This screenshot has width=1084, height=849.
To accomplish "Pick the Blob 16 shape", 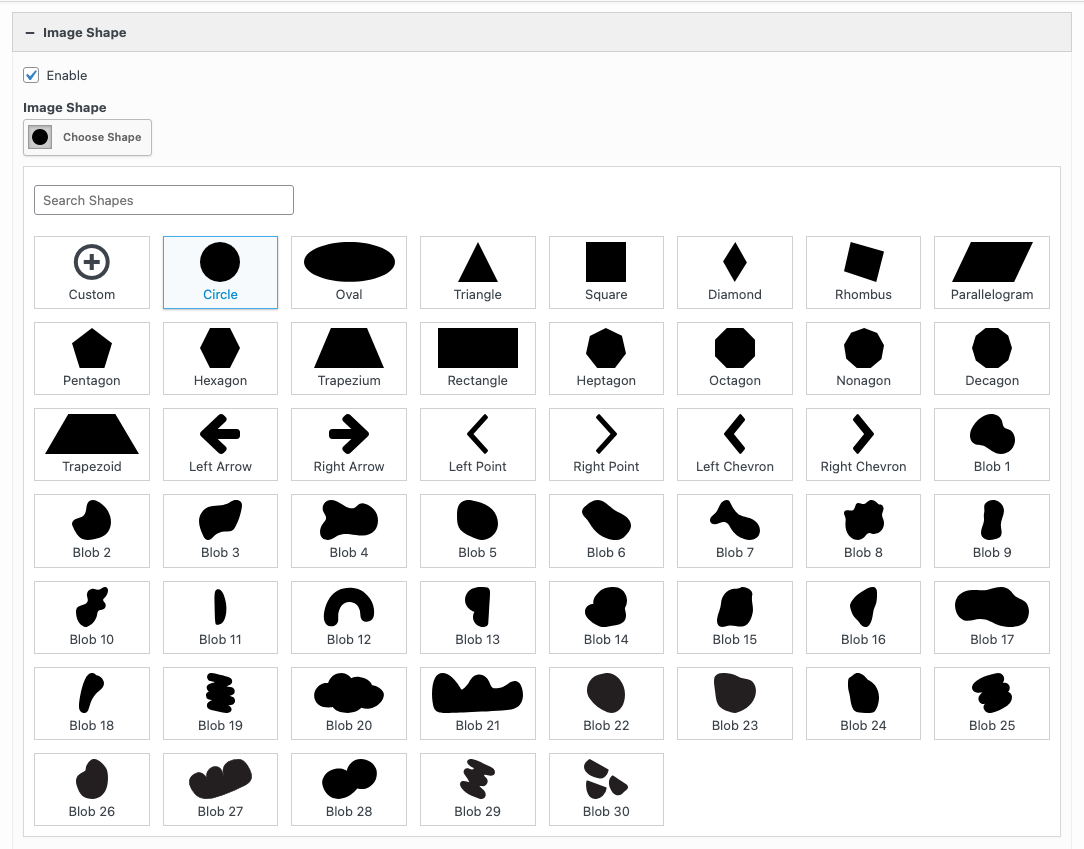I will [863, 617].
